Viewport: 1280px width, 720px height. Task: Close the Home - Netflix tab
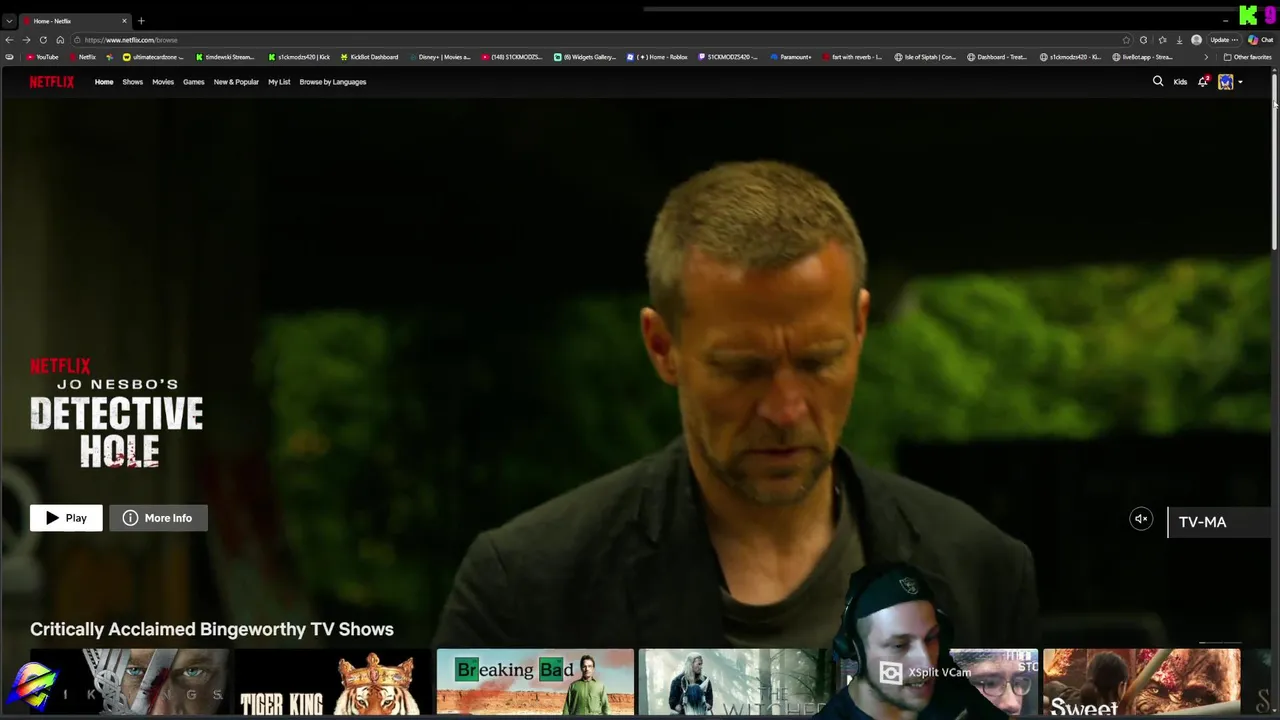pyautogui.click(x=125, y=21)
